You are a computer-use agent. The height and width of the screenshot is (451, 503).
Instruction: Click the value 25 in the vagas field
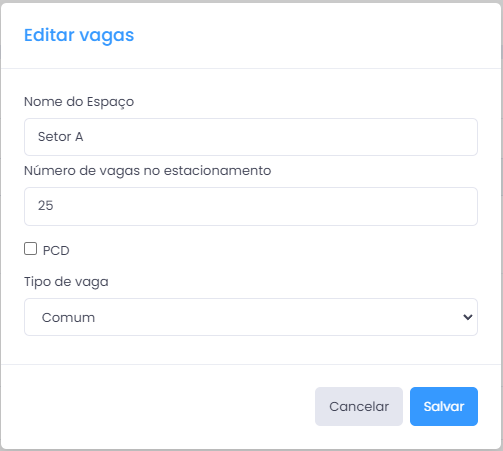point(45,206)
